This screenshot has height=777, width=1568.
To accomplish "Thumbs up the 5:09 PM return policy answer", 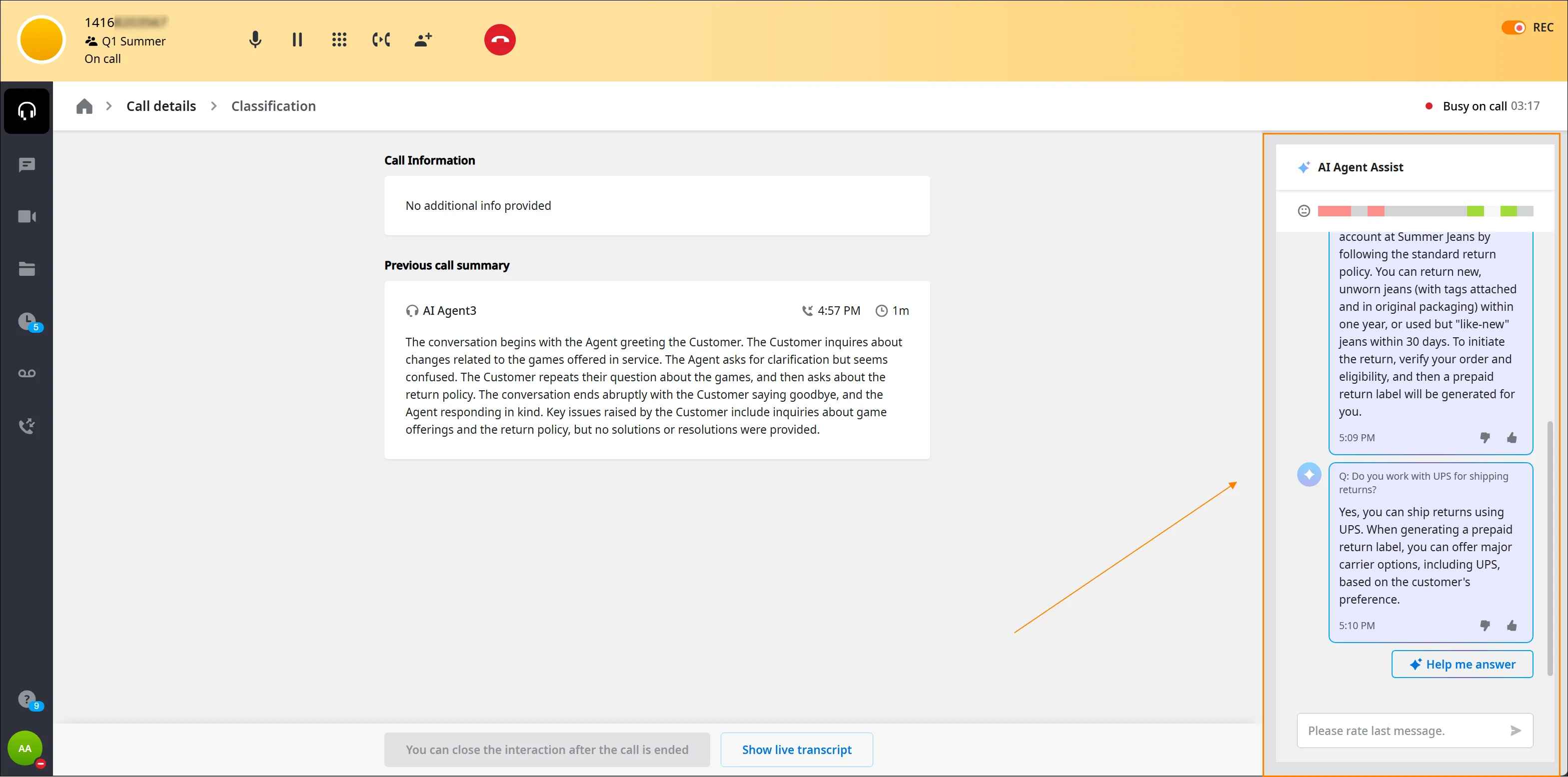I will (x=1512, y=438).
